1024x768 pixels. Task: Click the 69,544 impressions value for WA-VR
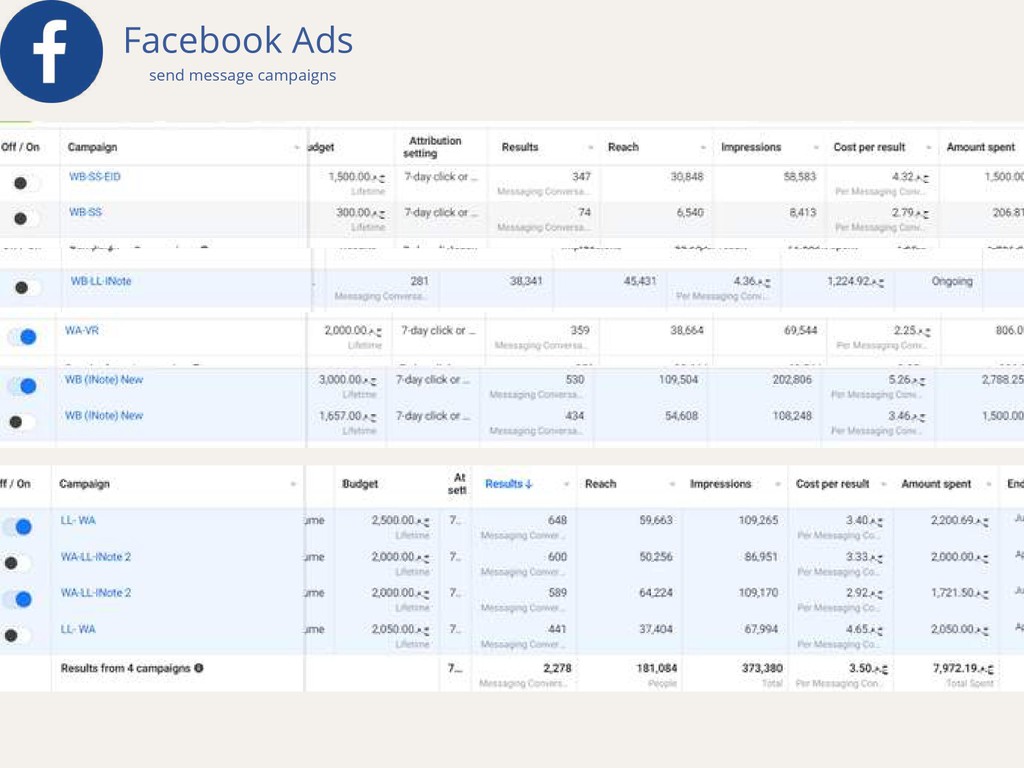(x=801, y=330)
